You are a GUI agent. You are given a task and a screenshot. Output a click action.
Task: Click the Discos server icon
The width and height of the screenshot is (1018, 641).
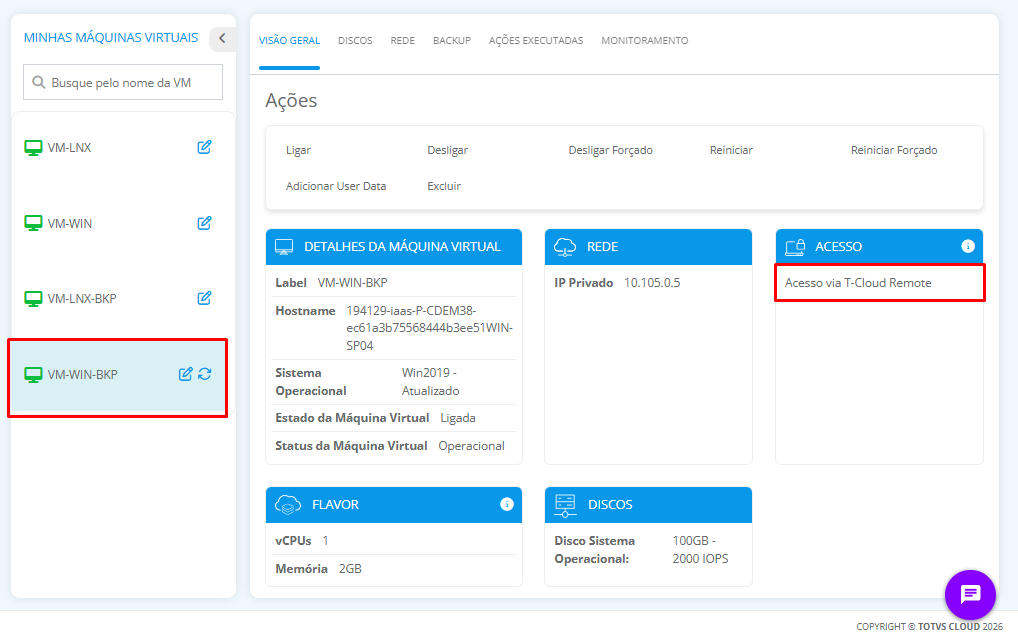pyautogui.click(x=565, y=505)
